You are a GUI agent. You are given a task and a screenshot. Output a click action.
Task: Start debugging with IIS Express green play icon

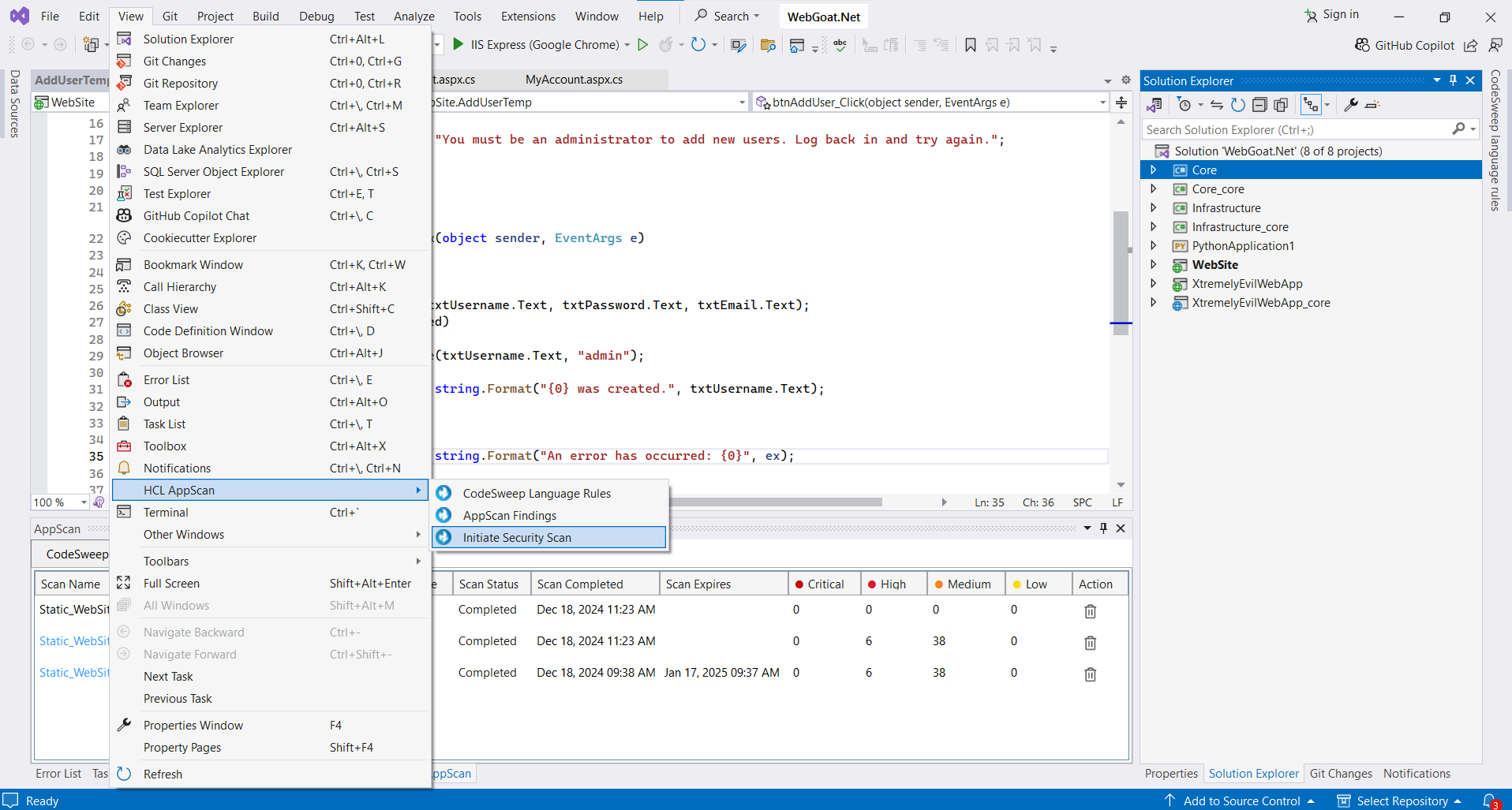[x=458, y=45]
